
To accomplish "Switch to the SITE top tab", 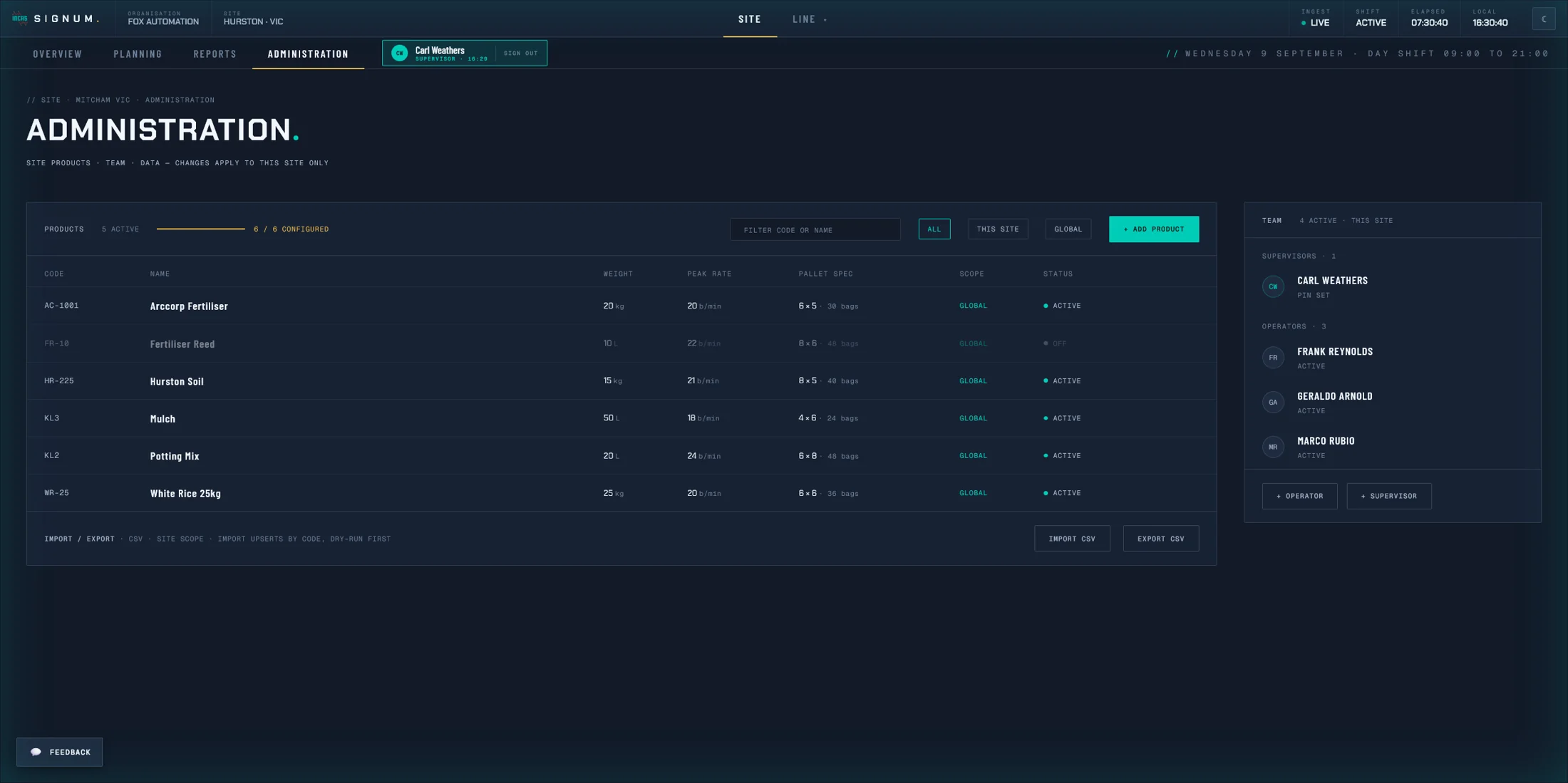I will (x=750, y=19).
